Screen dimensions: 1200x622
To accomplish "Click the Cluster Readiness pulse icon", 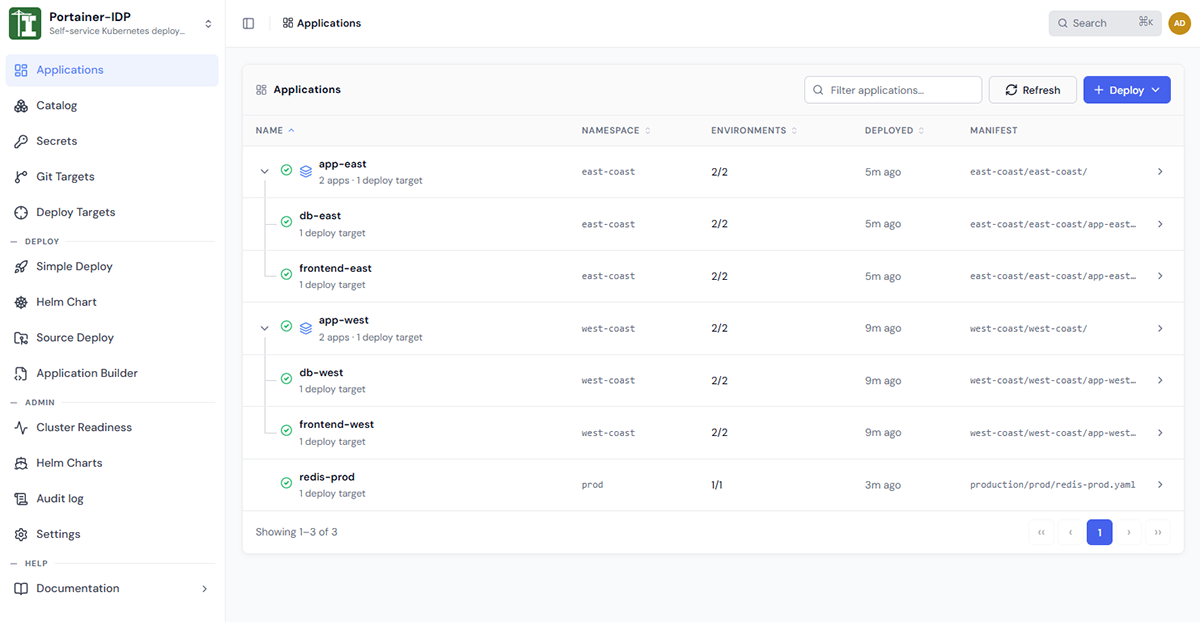I will click(x=21, y=428).
